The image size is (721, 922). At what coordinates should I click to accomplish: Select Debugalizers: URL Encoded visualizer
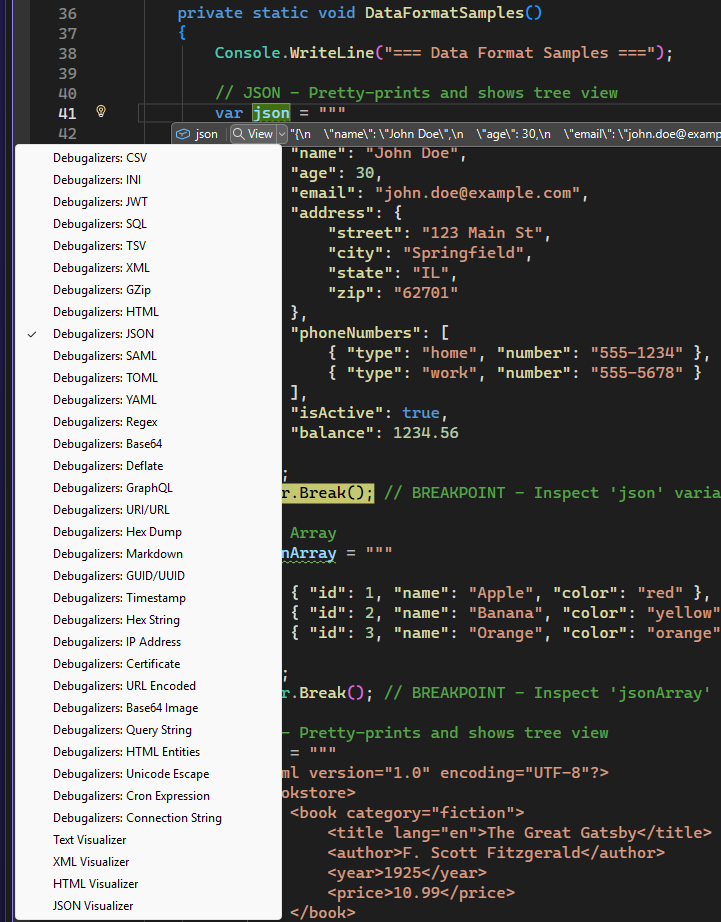[x=148, y=686]
